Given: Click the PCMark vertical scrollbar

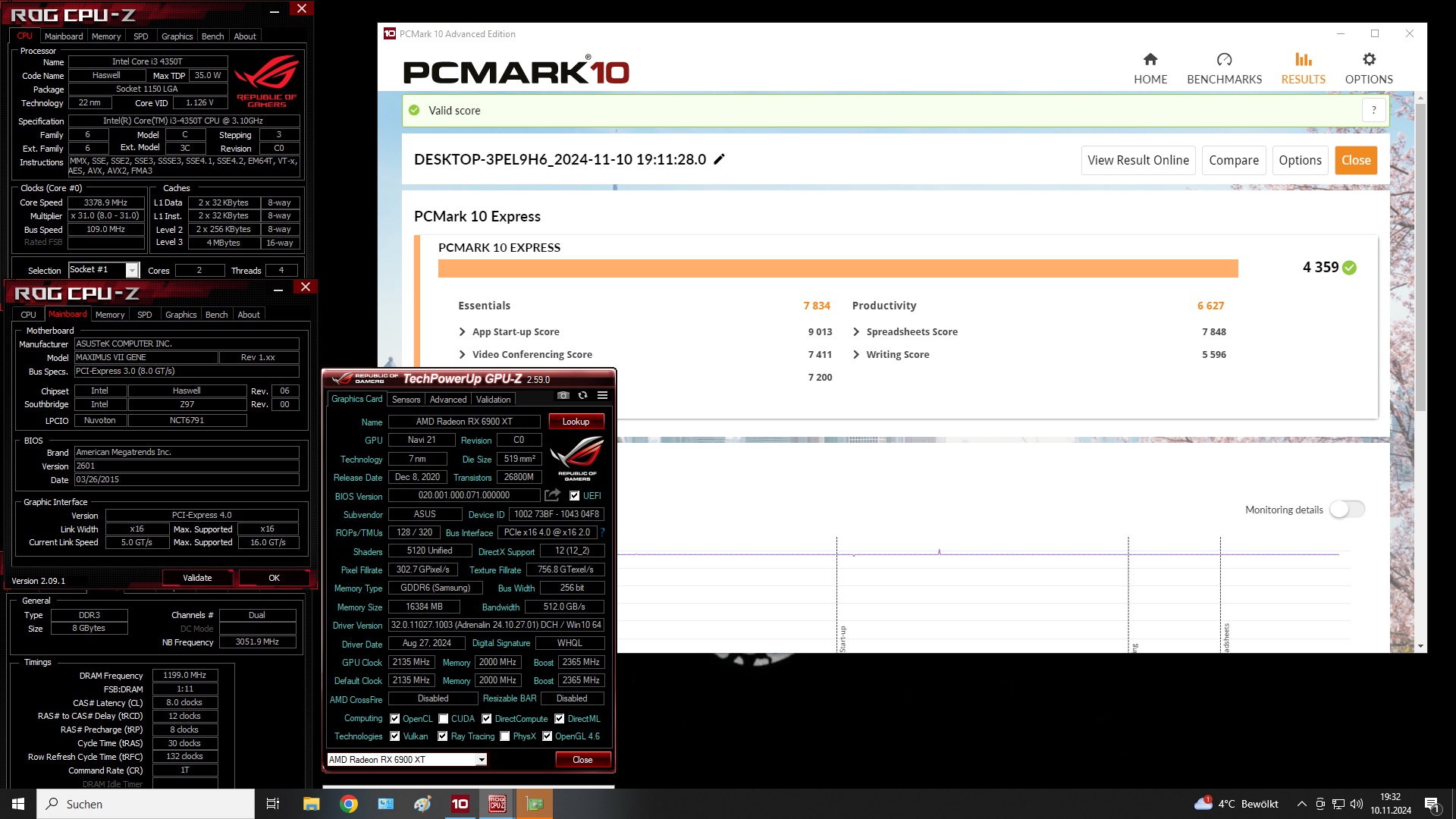Looking at the screenshot, I should 1420,258.
